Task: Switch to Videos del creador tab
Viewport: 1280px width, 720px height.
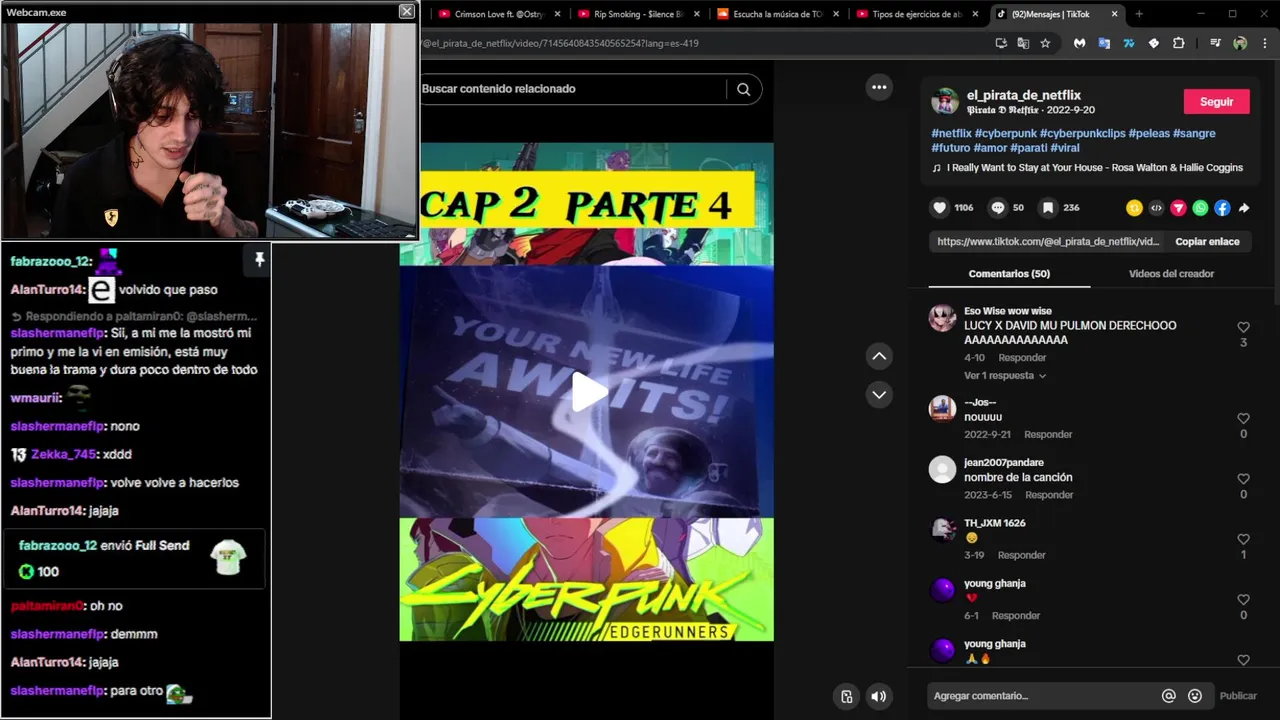Action: [x=1171, y=274]
